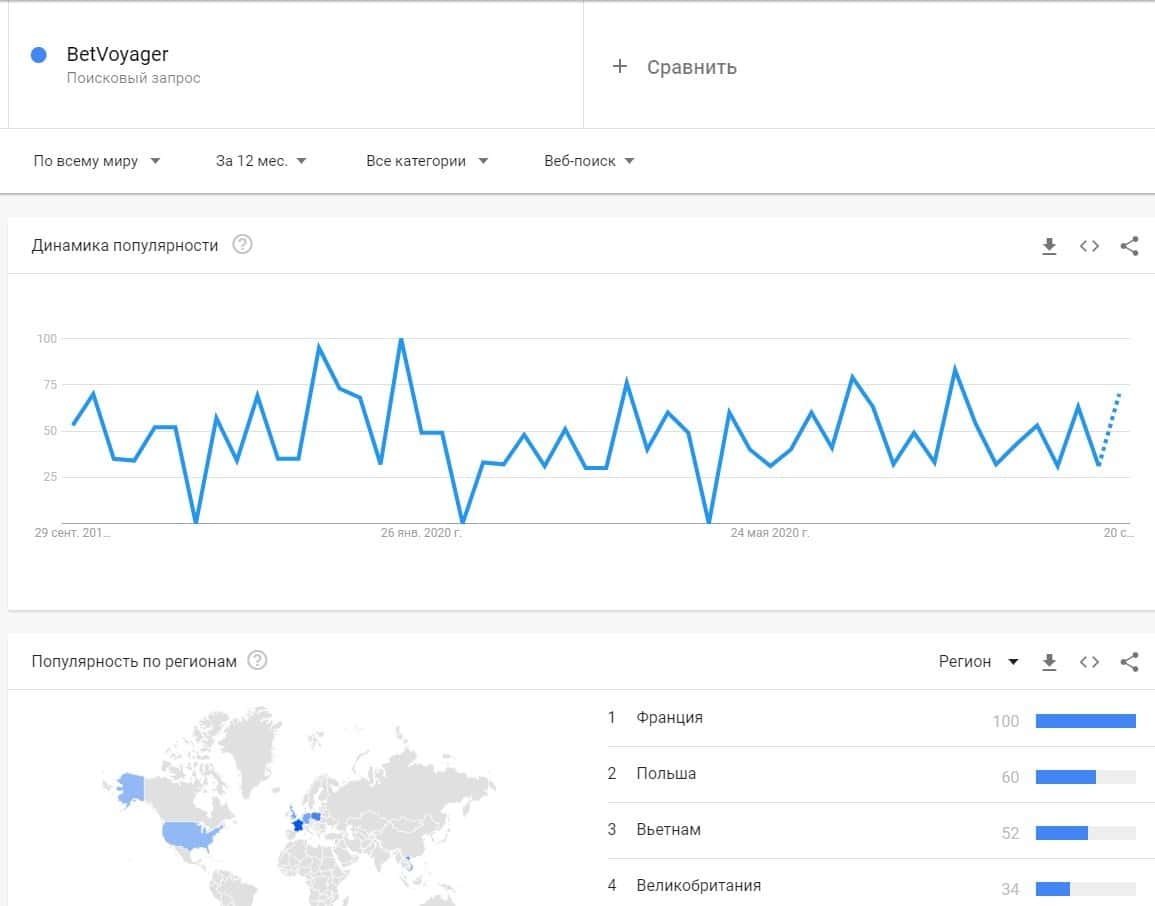Screen dimensions: 1155x906
Task: Open embed code for regional popularity
Action: pyautogui.click(x=1089, y=662)
